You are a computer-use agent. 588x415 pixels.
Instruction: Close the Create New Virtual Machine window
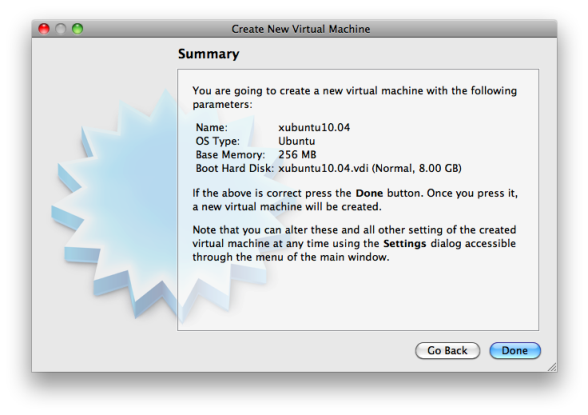pos(44,29)
